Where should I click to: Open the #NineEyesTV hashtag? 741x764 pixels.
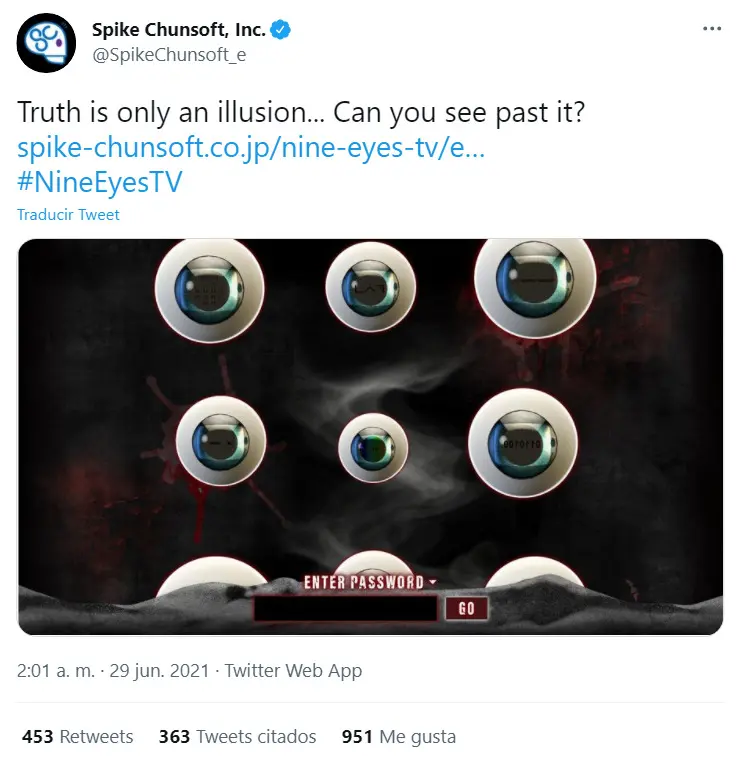[99, 182]
